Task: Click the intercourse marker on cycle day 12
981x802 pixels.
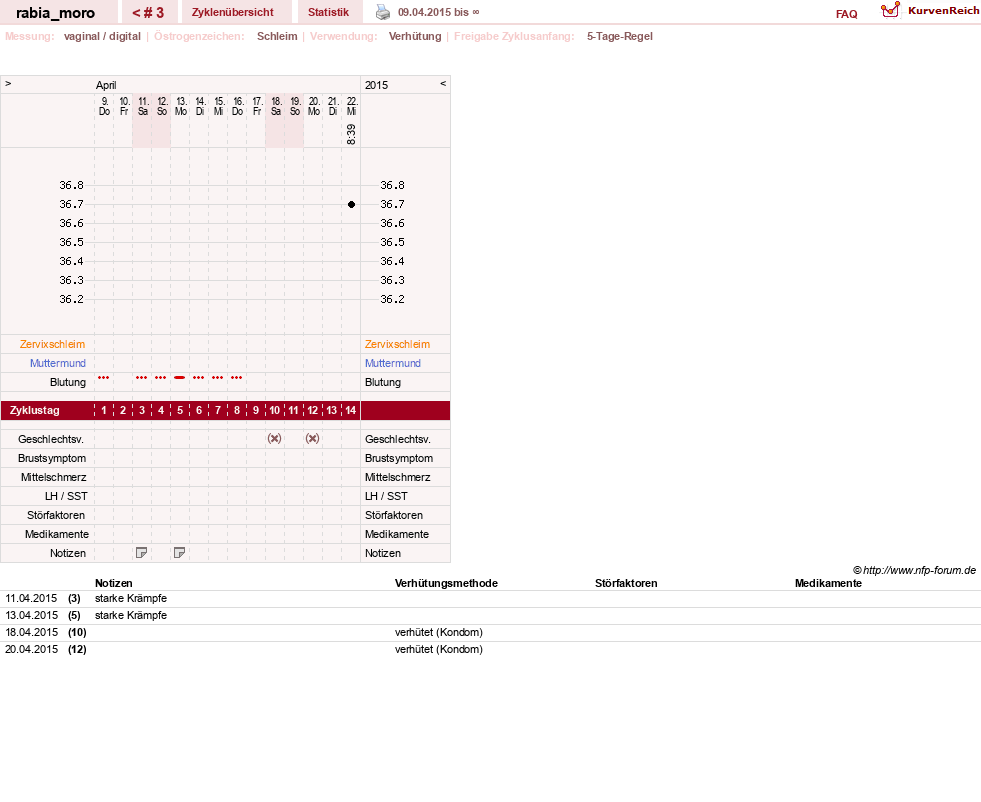Action: [313, 439]
